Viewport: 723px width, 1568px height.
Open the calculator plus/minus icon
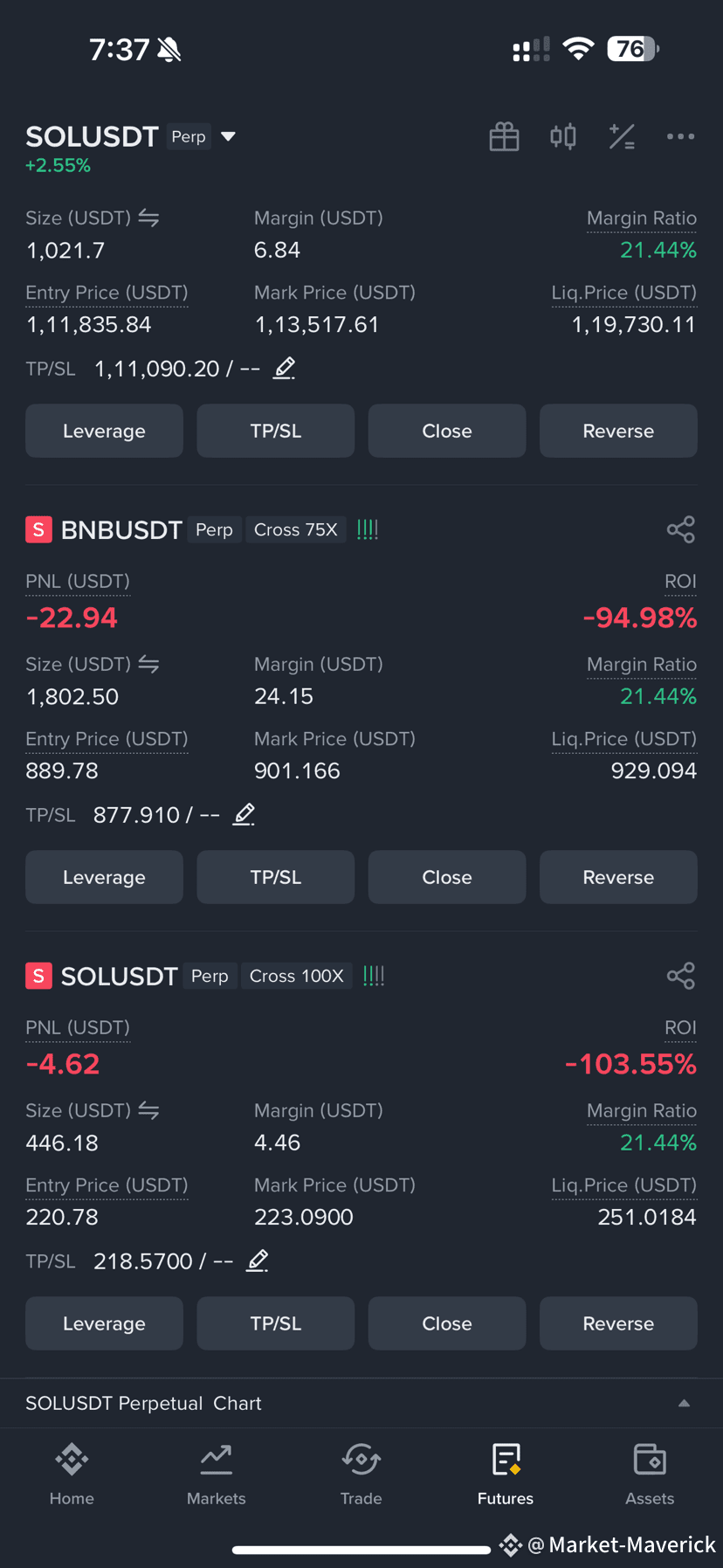pos(622,136)
